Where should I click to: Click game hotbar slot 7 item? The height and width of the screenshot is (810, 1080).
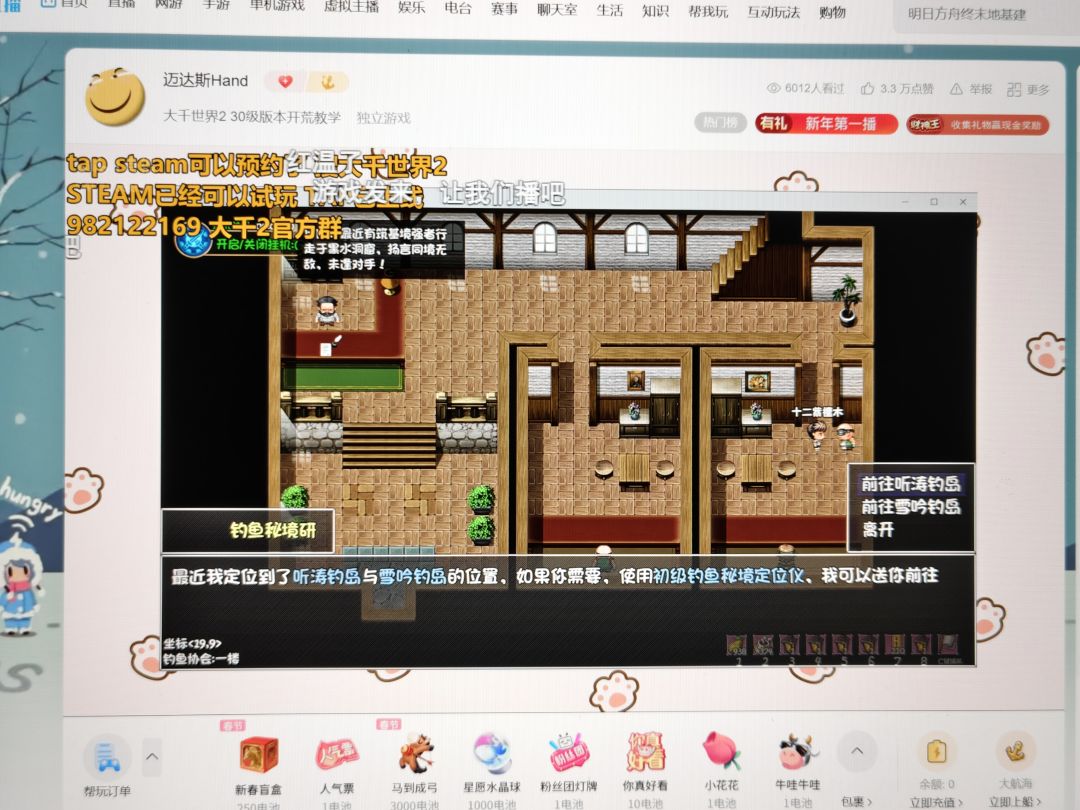(895, 645)
